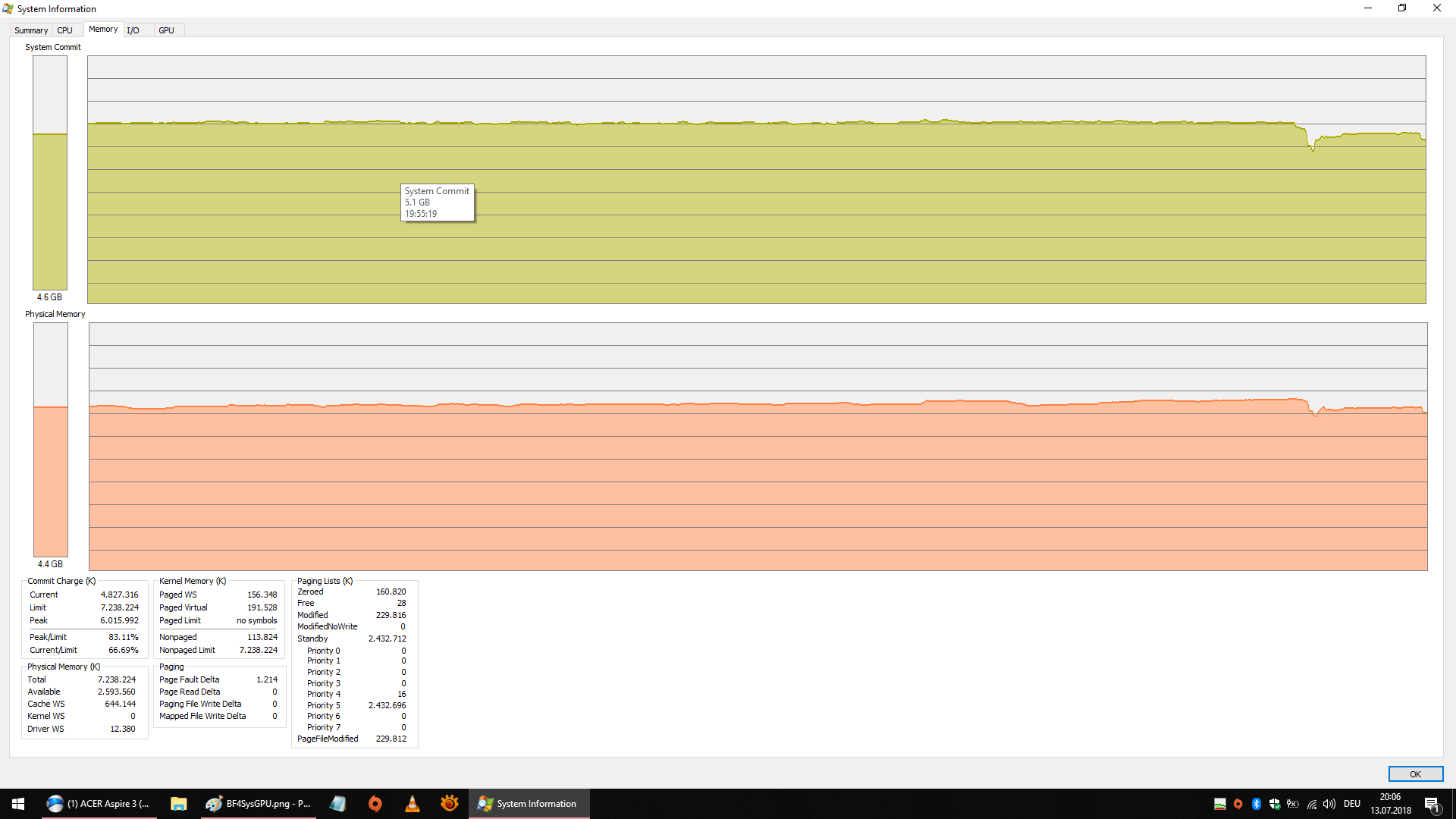Viewport: 1456px width, 819px height.
Task: Open the Wi-Fi network tray icon
Action: click(1312, 804)
